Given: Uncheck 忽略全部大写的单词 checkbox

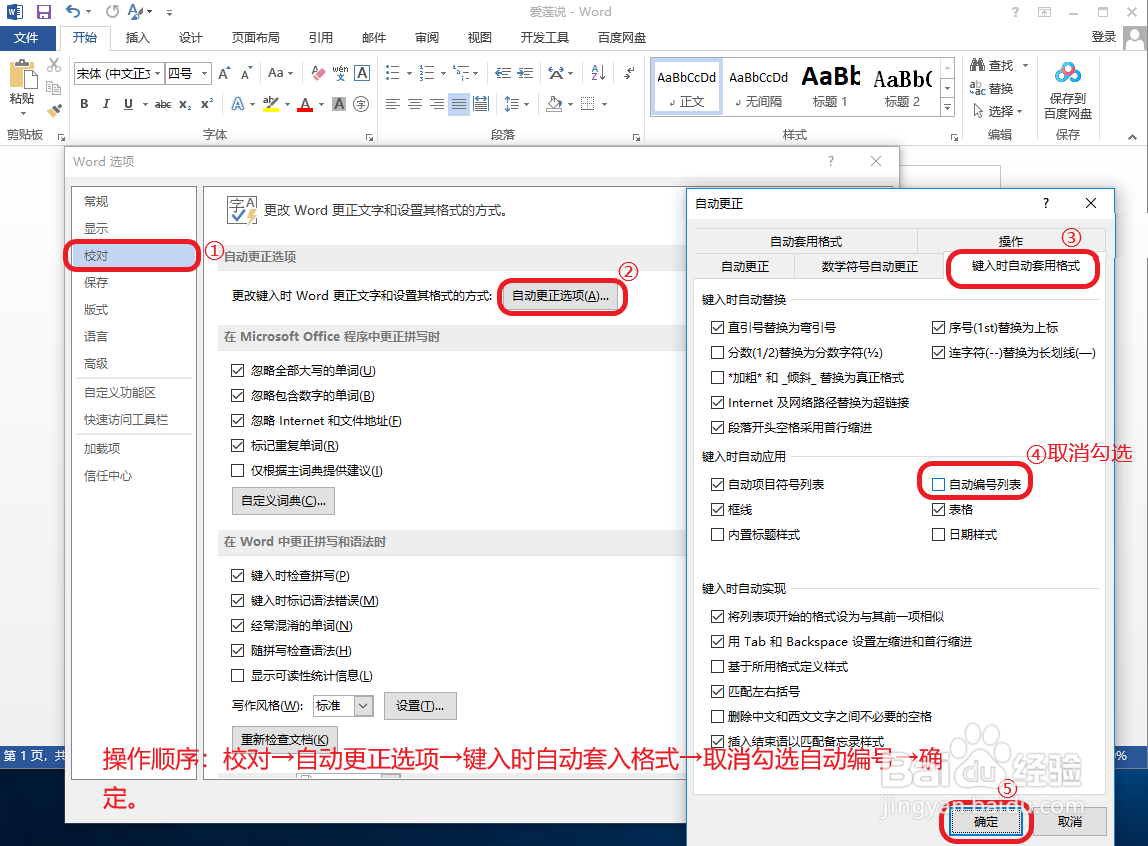Looking at the screenshot, I should 237,370.
